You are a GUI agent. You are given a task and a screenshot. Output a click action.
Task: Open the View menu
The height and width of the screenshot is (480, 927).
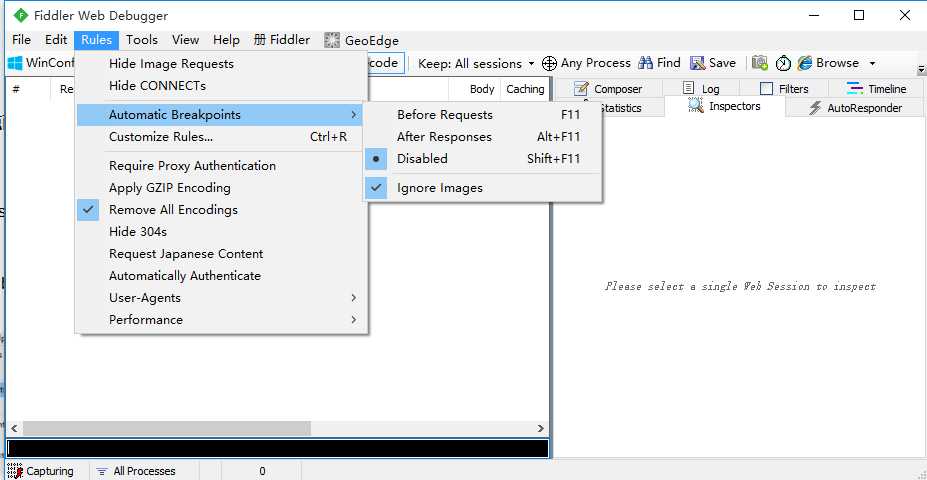point(185,40)
